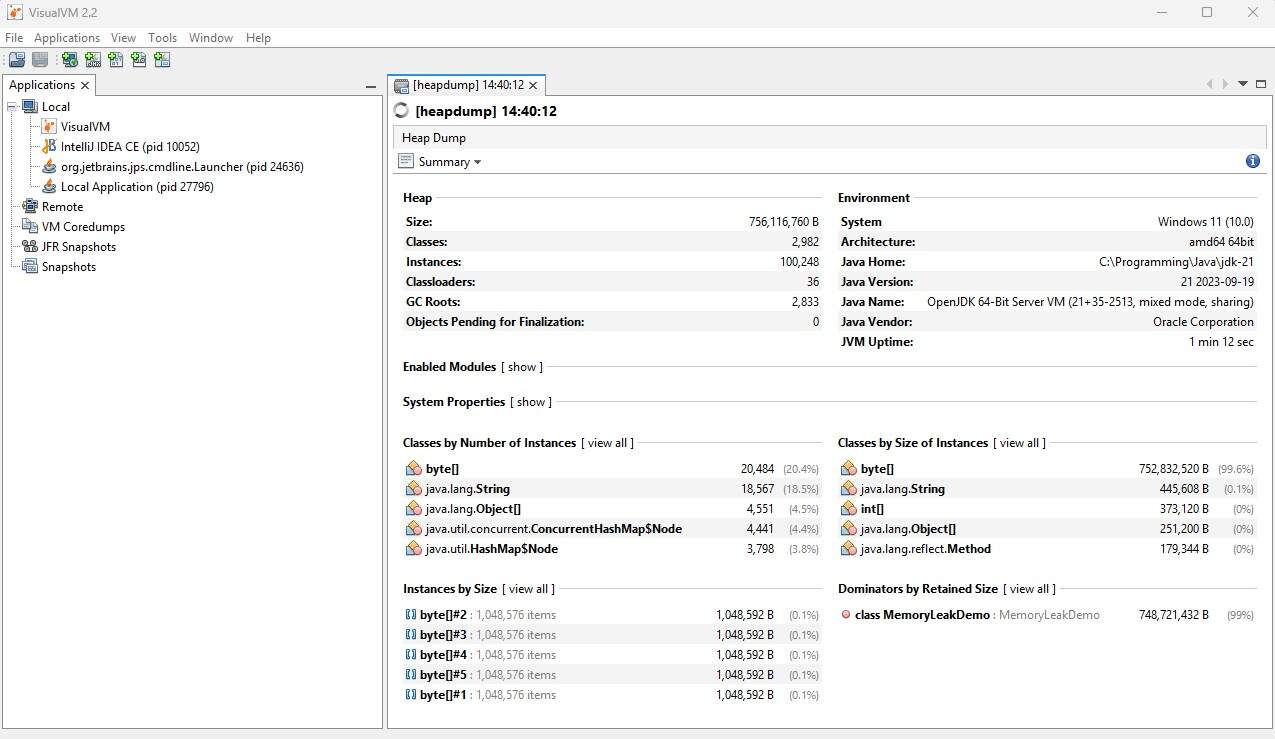This screenshot has width=1275, height=739.
Task: Click the Add VM Coredump toolbar icon
Action: (115, 59)
